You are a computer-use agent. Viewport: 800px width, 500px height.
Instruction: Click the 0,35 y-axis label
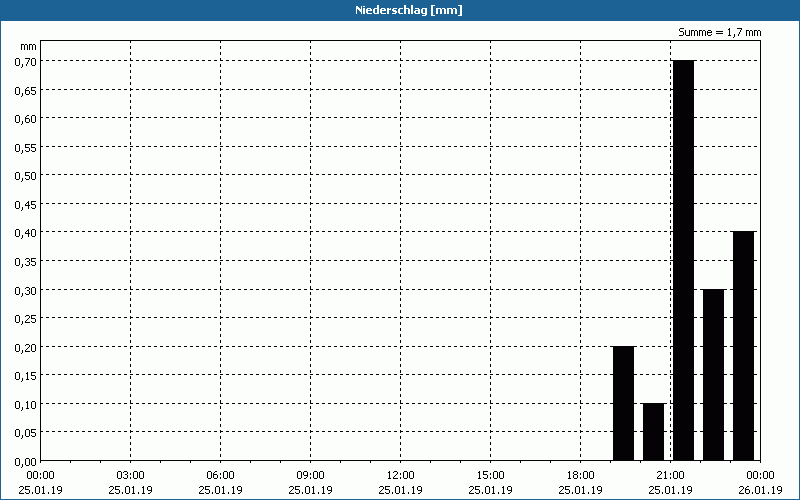coord(26,262)
